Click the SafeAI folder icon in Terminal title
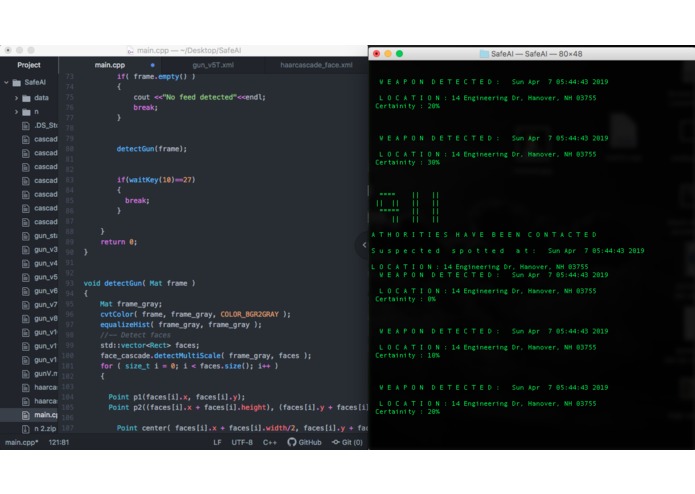This screenshot has width=695, height=494. click(484, 54)
